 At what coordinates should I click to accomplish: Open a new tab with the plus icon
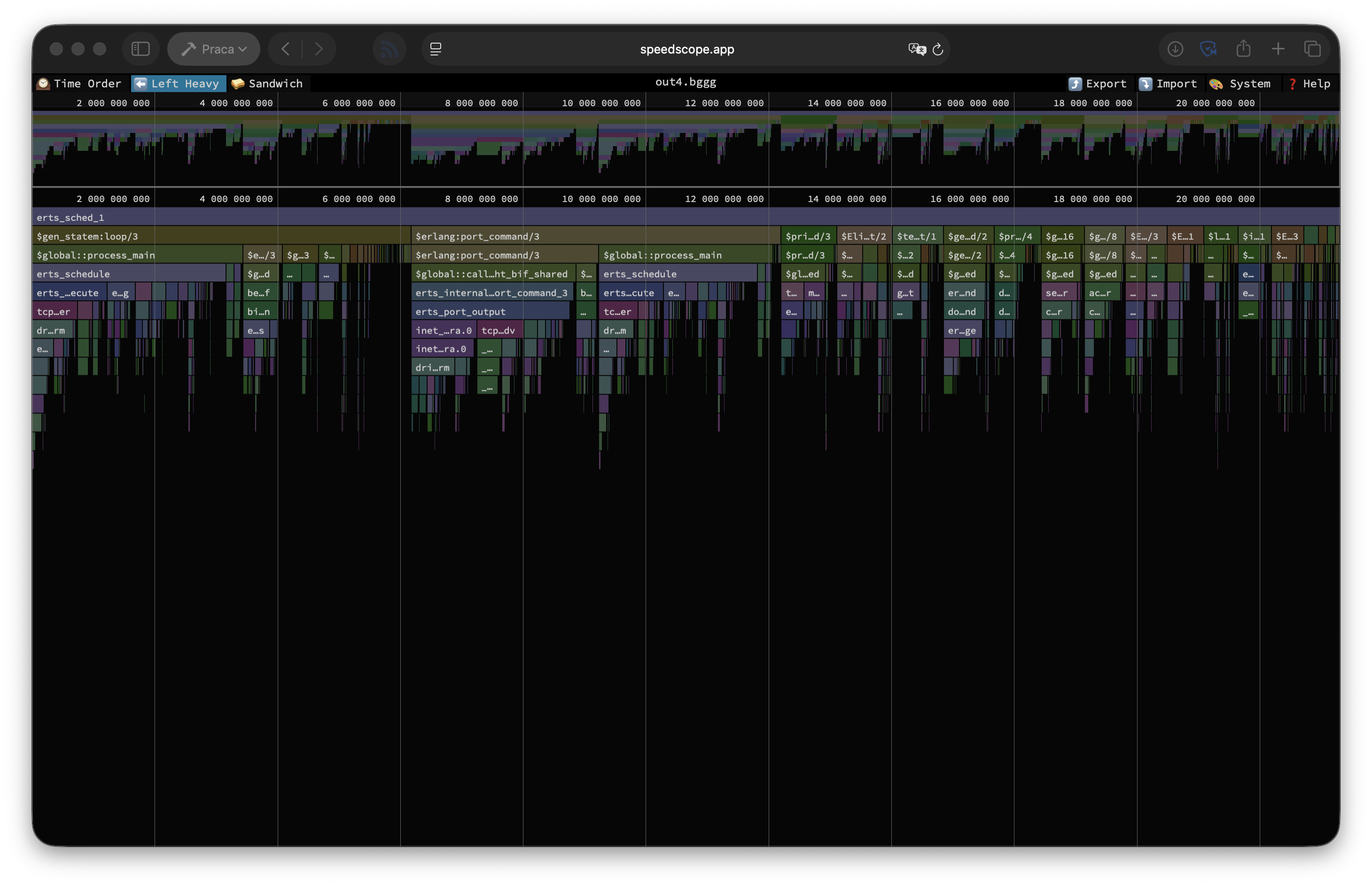tap(1278, 49)
